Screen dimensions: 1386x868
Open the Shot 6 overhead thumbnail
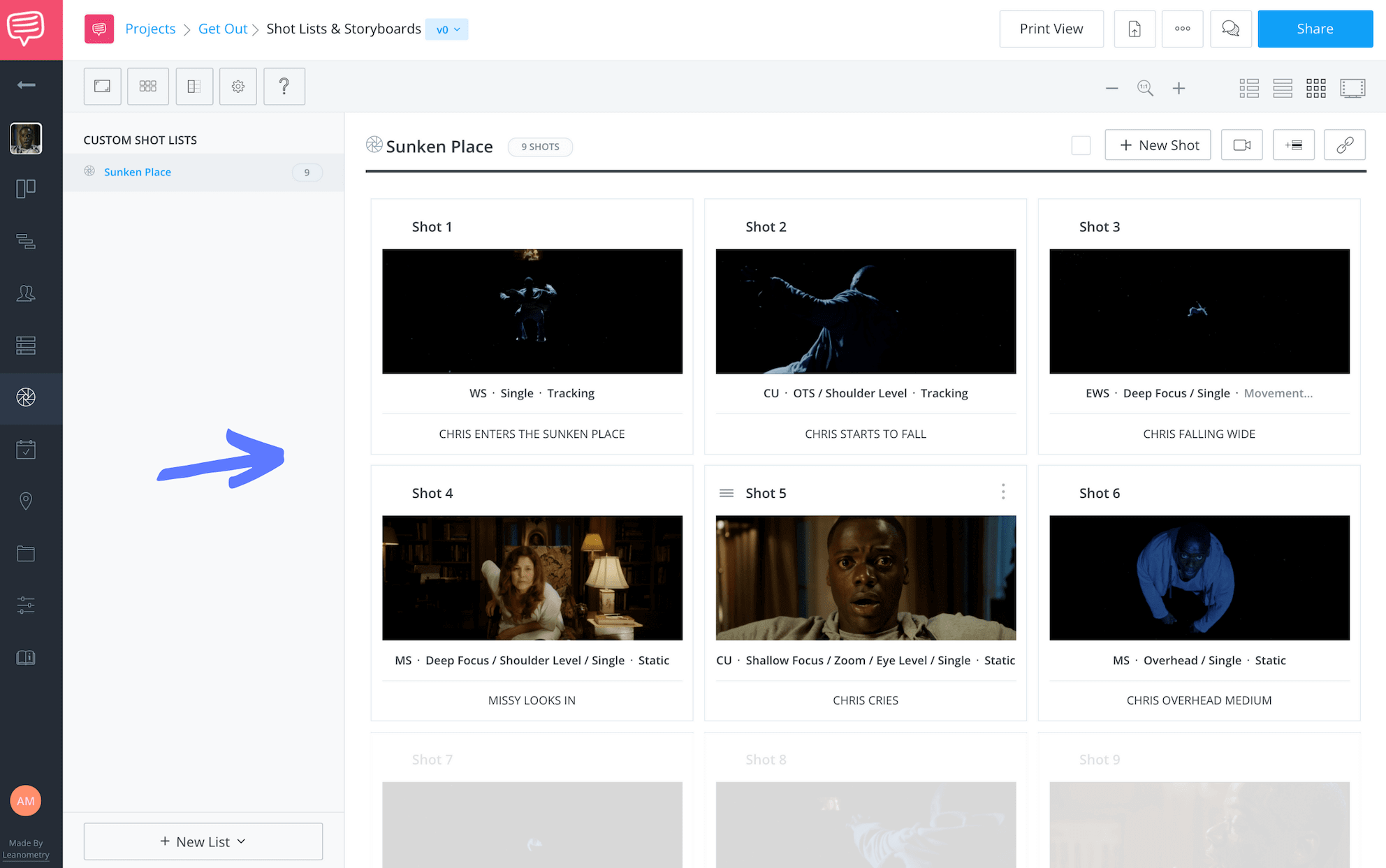click(1199, 578)
